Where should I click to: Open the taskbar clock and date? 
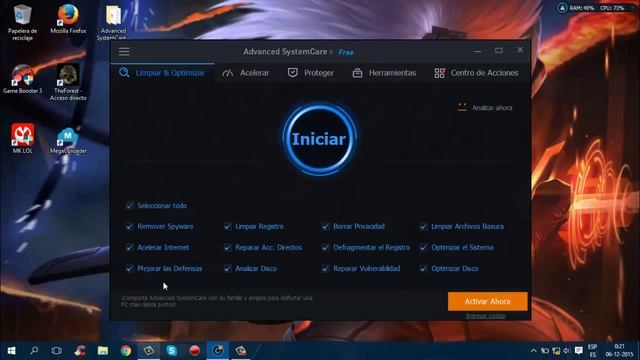tap(619, 351)
